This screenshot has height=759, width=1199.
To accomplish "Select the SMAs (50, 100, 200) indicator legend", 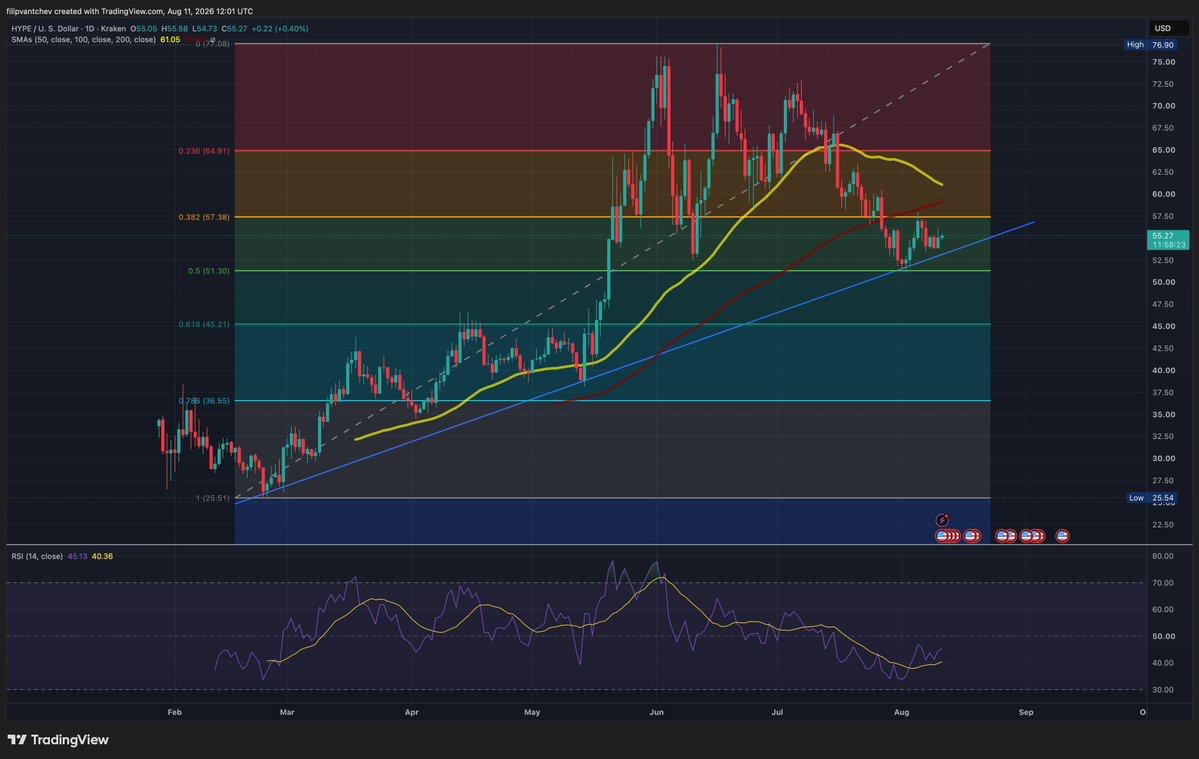I will 83,39.
